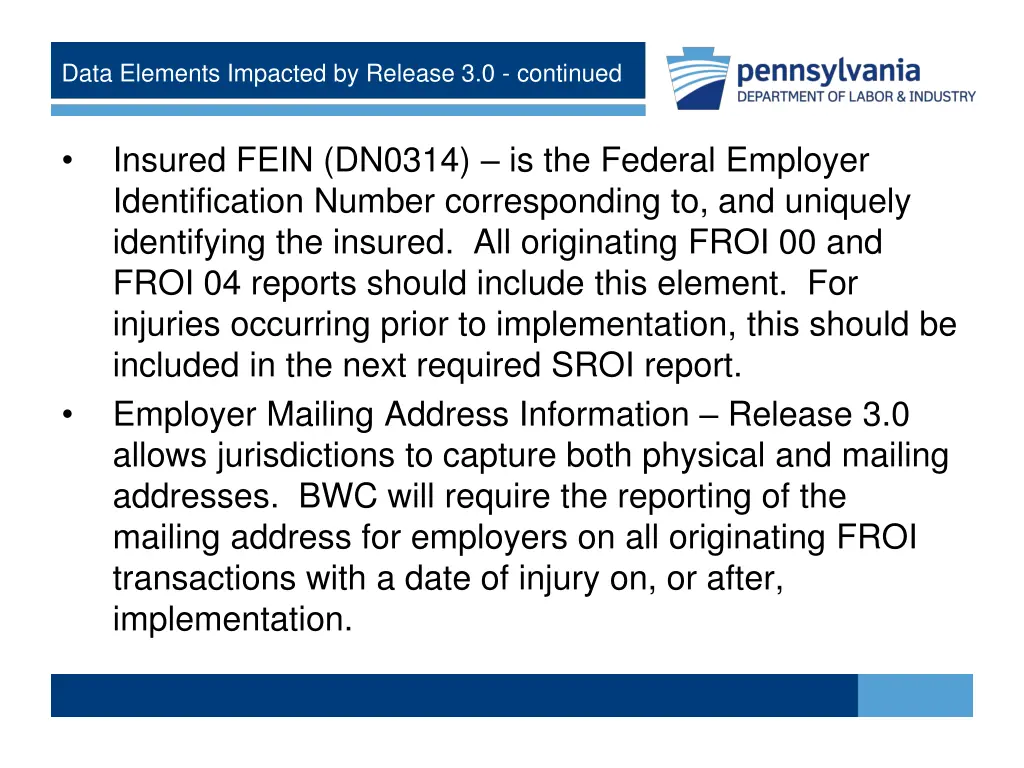This screenshot has width=1024, height=768.
Task: Click the word 'implementation.' at paragraph end
Action: click(232, 619)
